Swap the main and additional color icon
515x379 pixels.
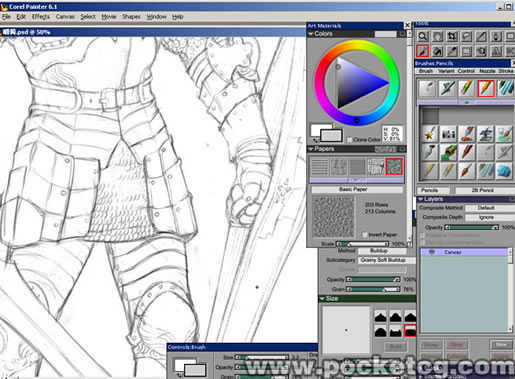coord(315,141)
